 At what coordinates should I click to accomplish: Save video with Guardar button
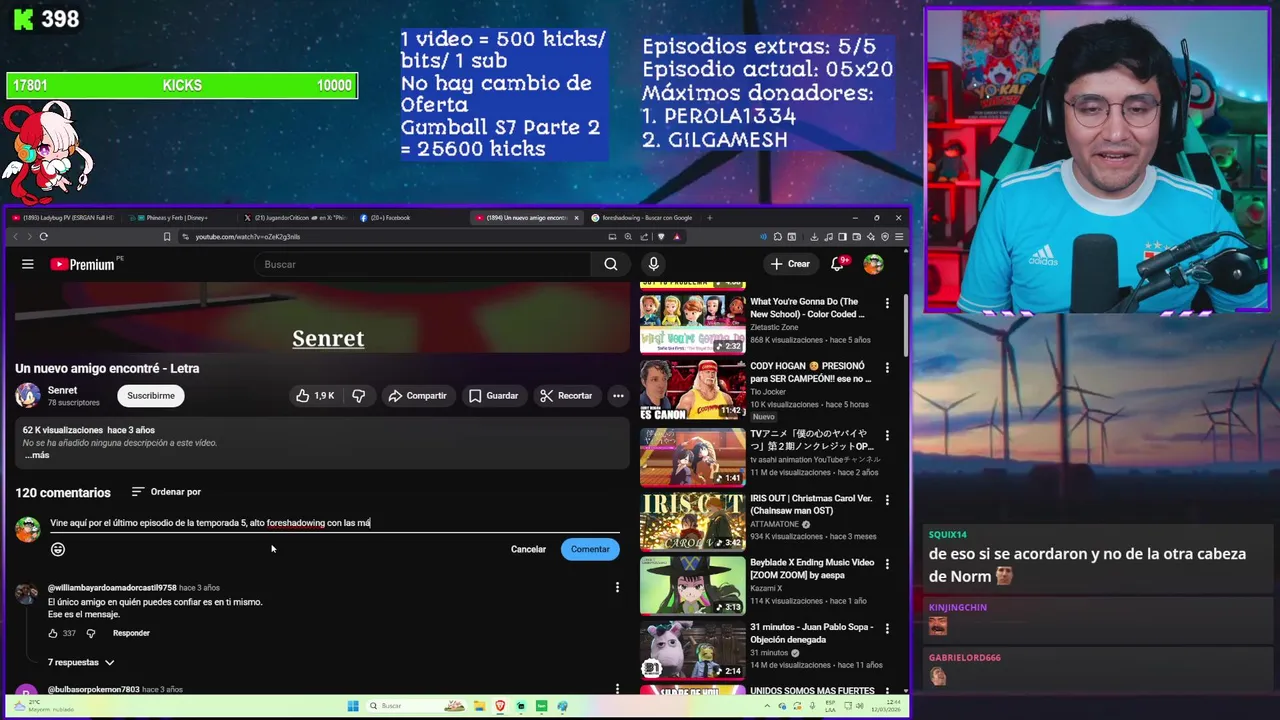pos(493,396)
